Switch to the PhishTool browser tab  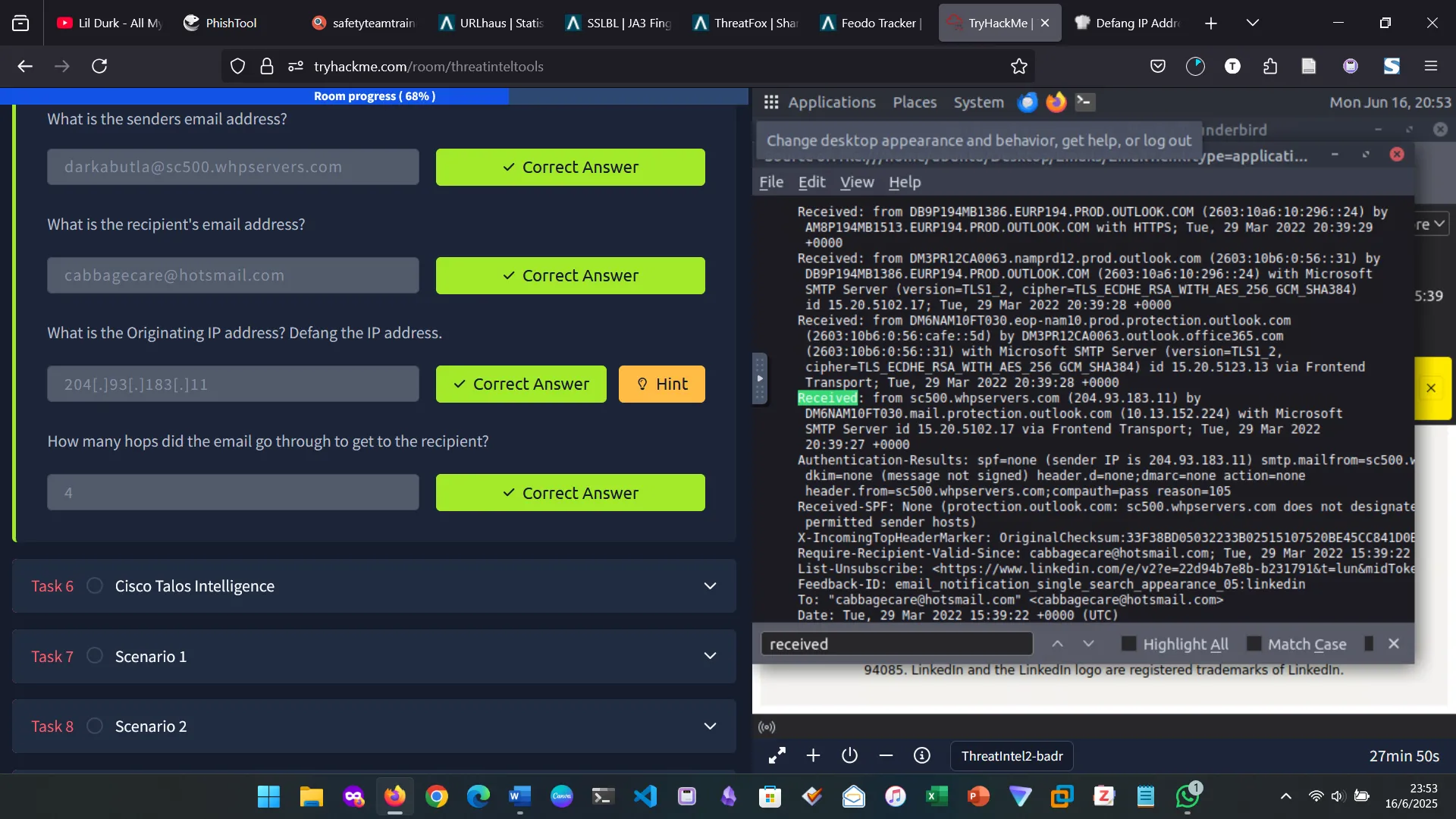coord(231,23)
